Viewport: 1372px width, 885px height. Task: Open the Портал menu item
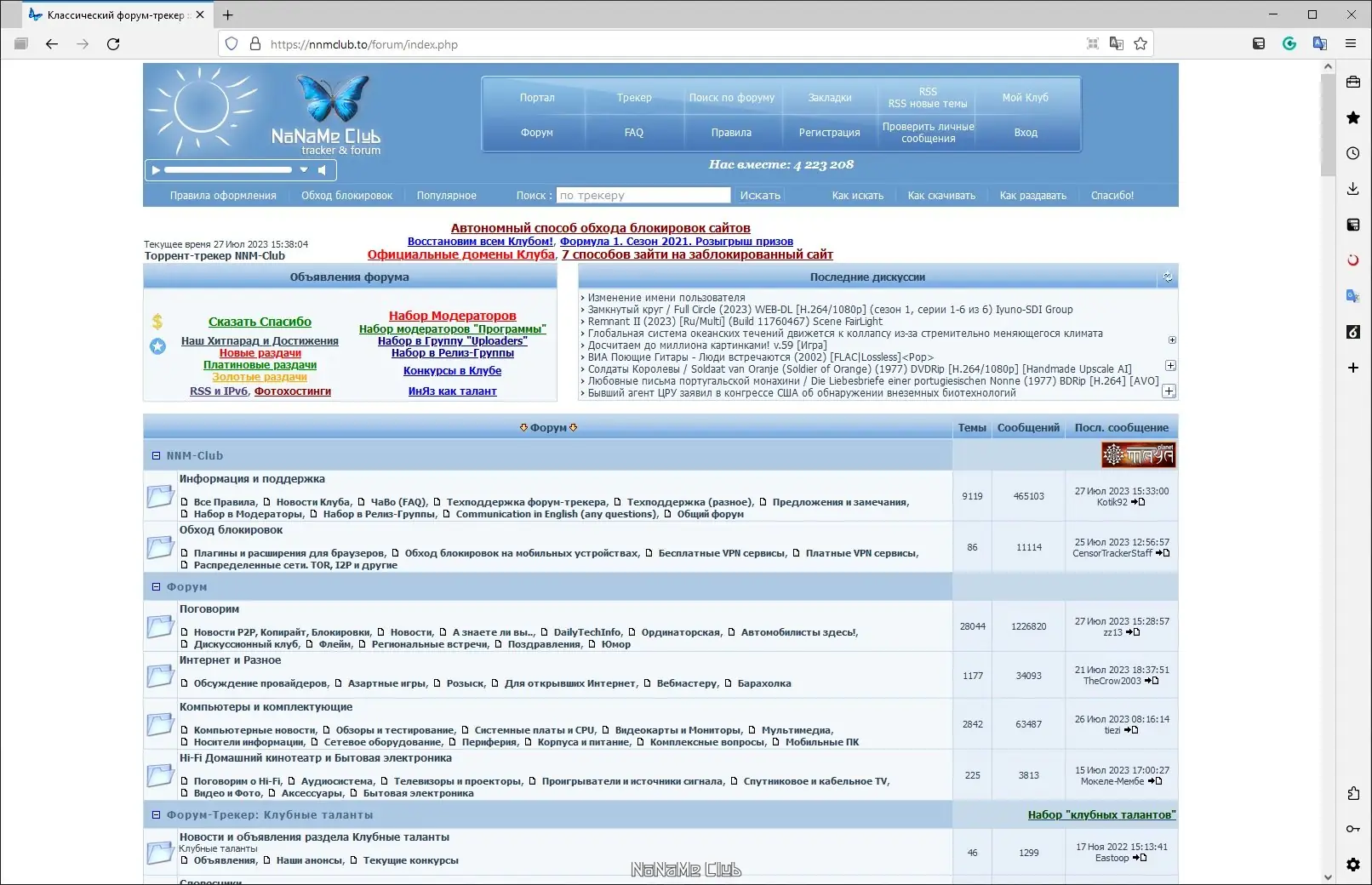pyautogui.click(x=537, y=98)
